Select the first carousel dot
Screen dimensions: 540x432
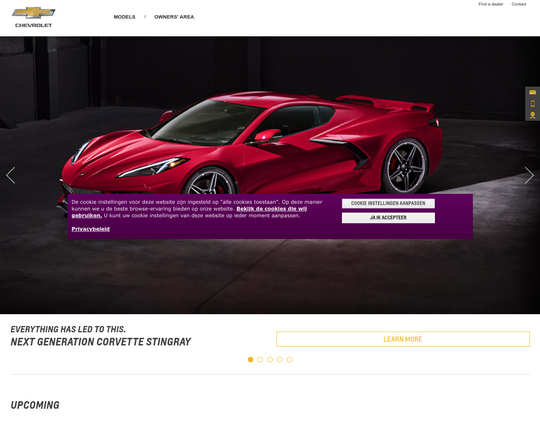click(x=250, y=360)
